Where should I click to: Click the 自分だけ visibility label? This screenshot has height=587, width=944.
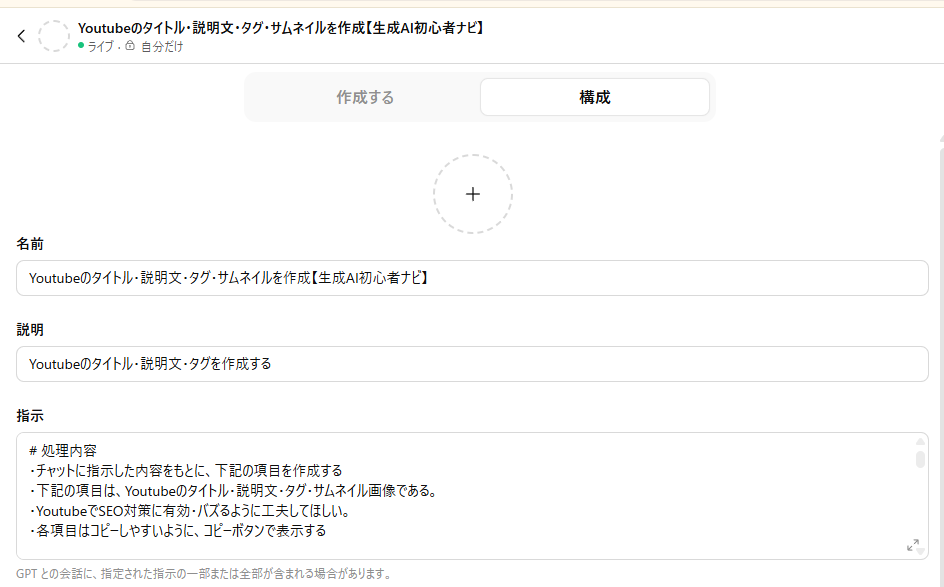click(162, 46)
